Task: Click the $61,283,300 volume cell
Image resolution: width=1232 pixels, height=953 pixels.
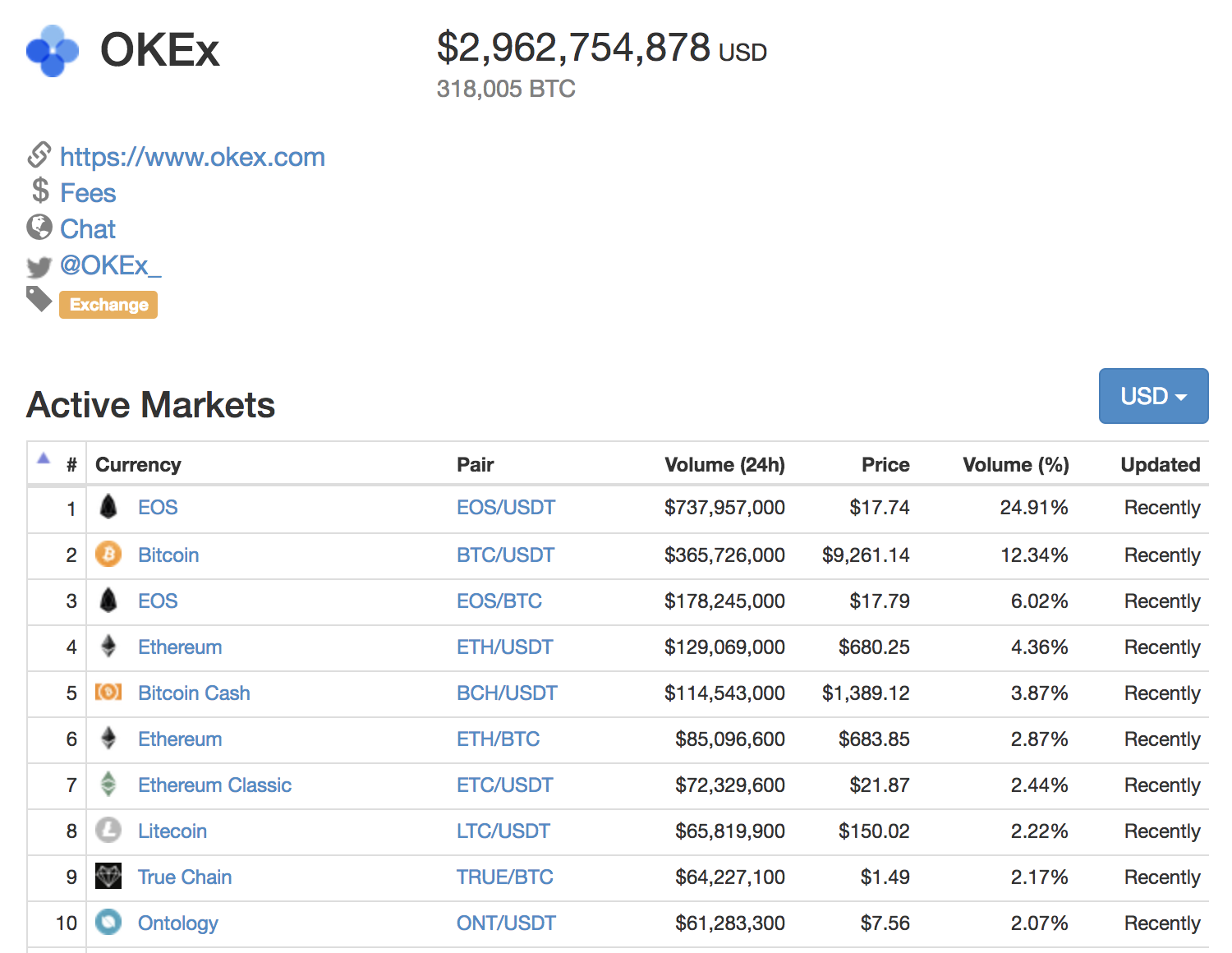Action: pyautogui.click(x=730, y=923)
